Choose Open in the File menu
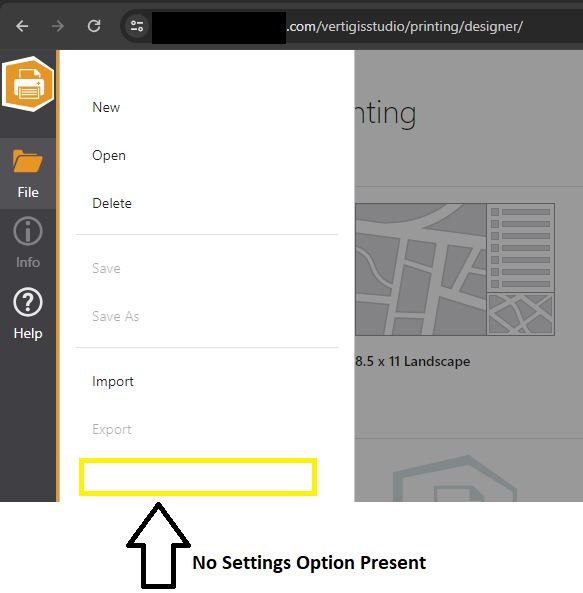Screen dimensions: 583x593 [109, 155]
